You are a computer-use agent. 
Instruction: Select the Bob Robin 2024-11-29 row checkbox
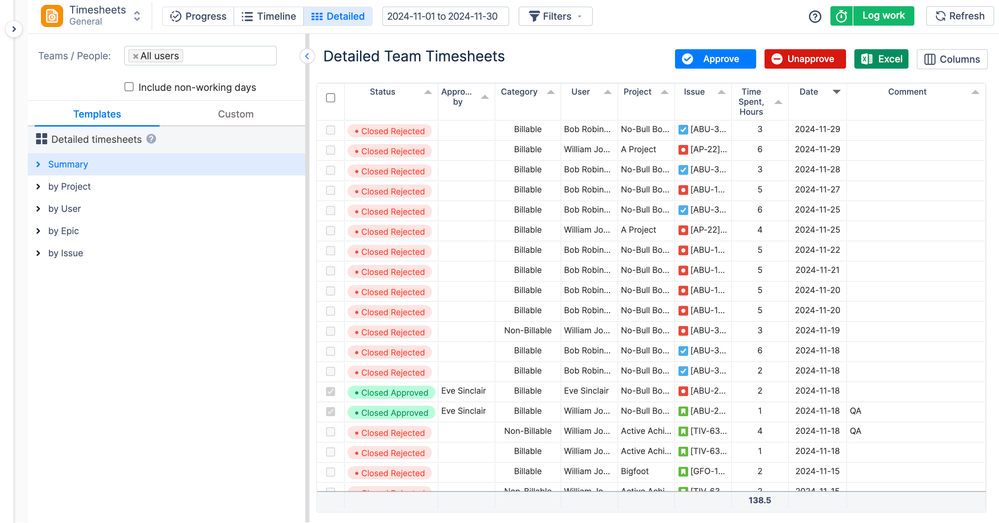pos(331,130)
